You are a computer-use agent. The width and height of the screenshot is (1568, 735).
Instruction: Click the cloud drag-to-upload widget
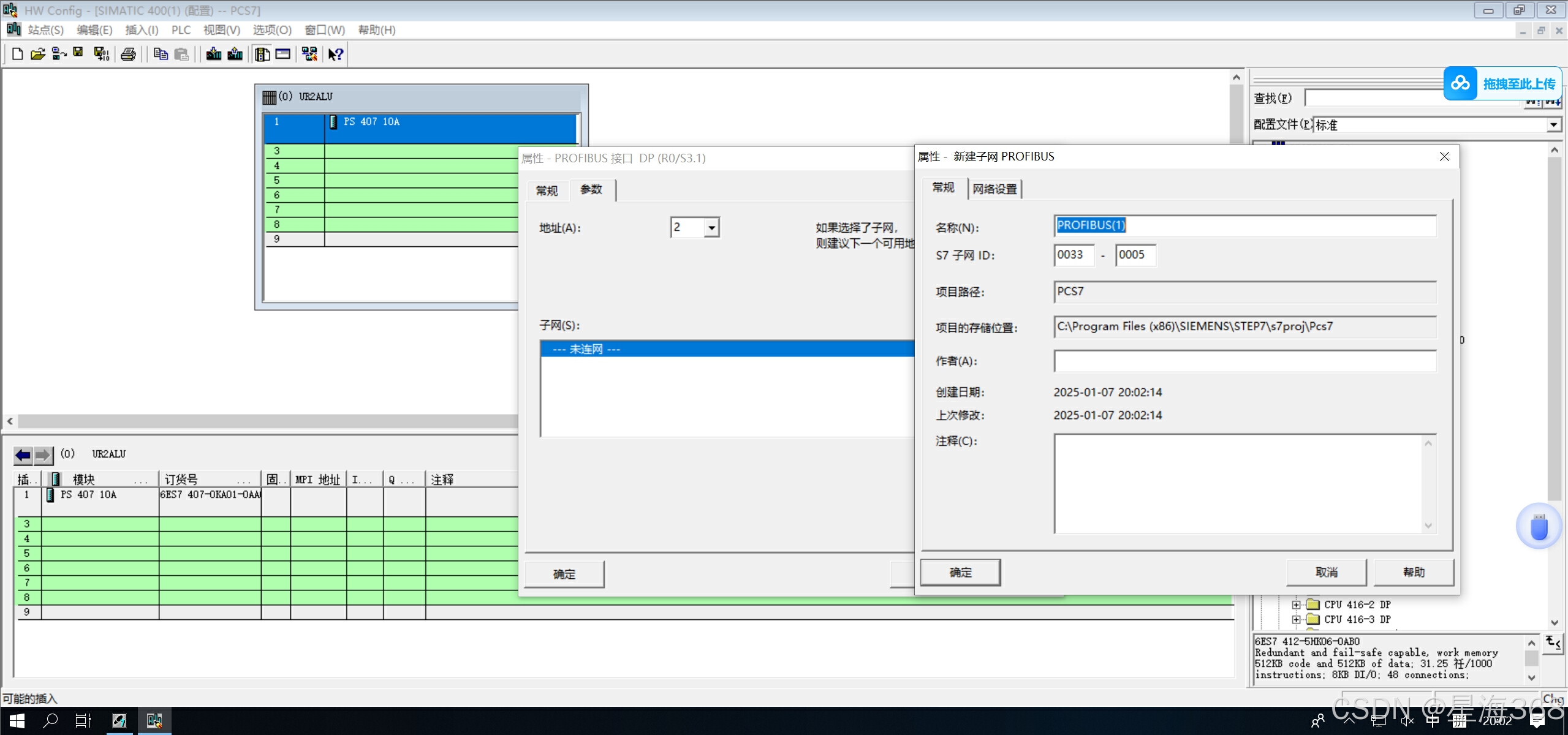(x=1502, y=83)
